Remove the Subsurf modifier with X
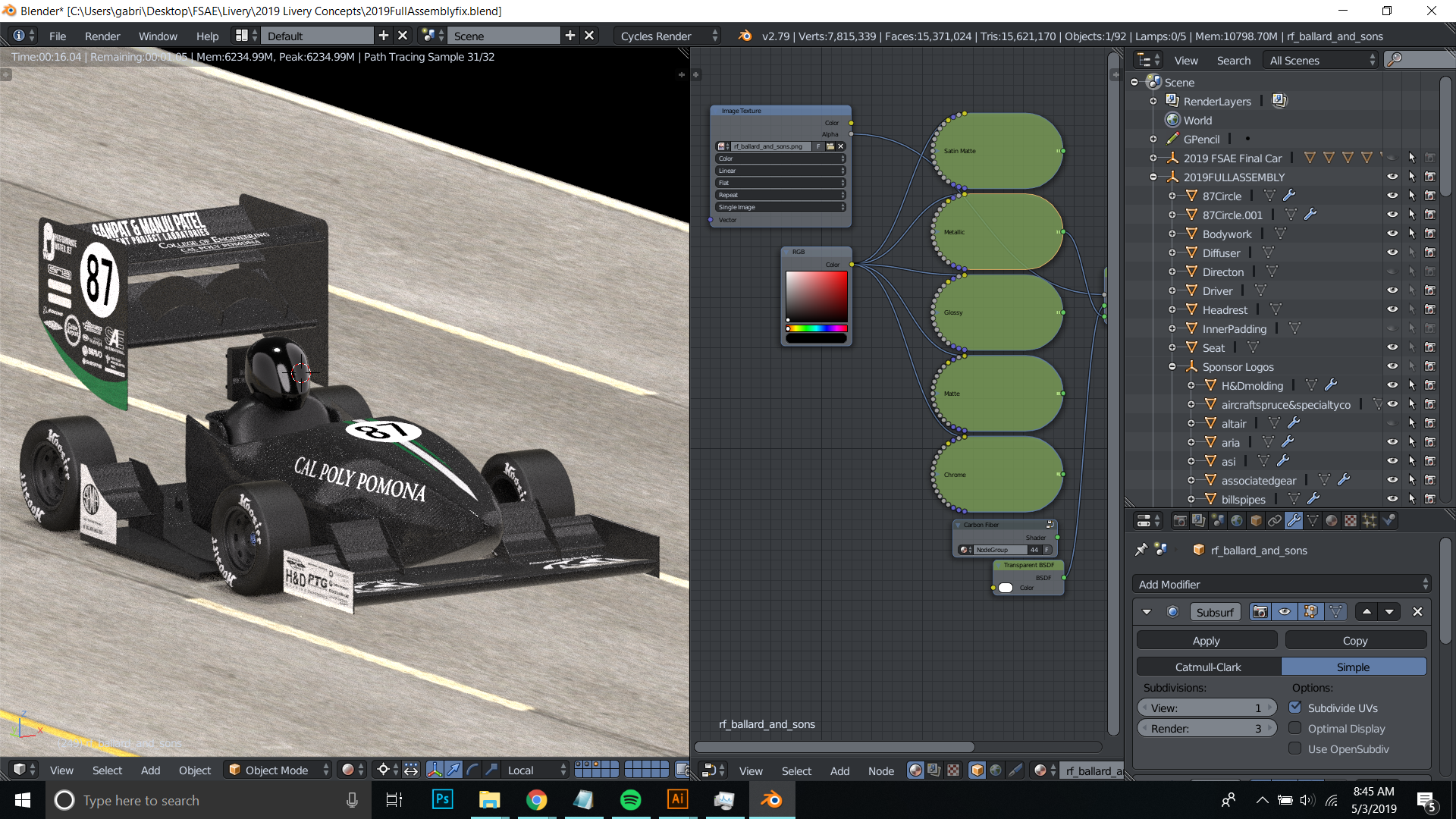 pyautogui.click(x=1417, y=612)
